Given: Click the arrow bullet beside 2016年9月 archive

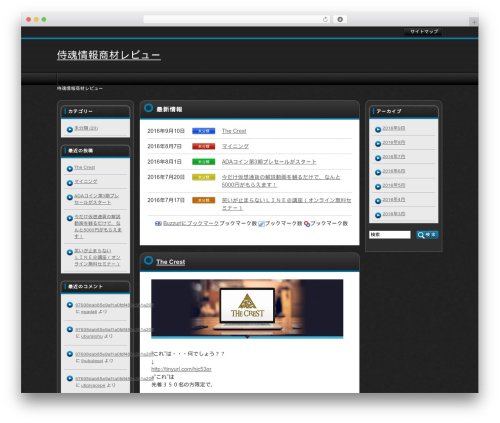Looking at the screenshot, I should pyautogui.click(x=378, y=129).
